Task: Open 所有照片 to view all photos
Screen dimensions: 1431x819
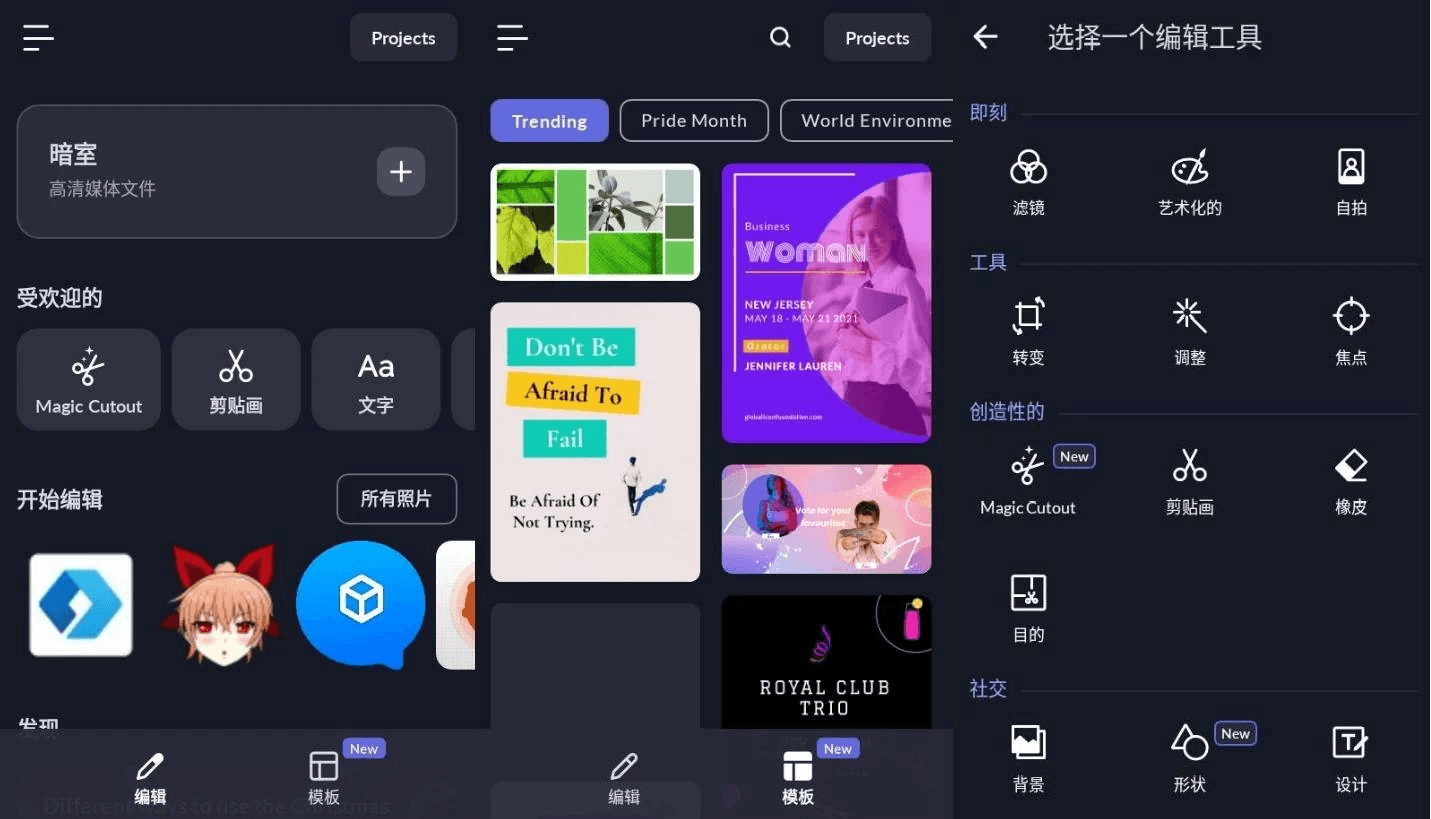Action: pyautogui.click(x=396, y=499)
